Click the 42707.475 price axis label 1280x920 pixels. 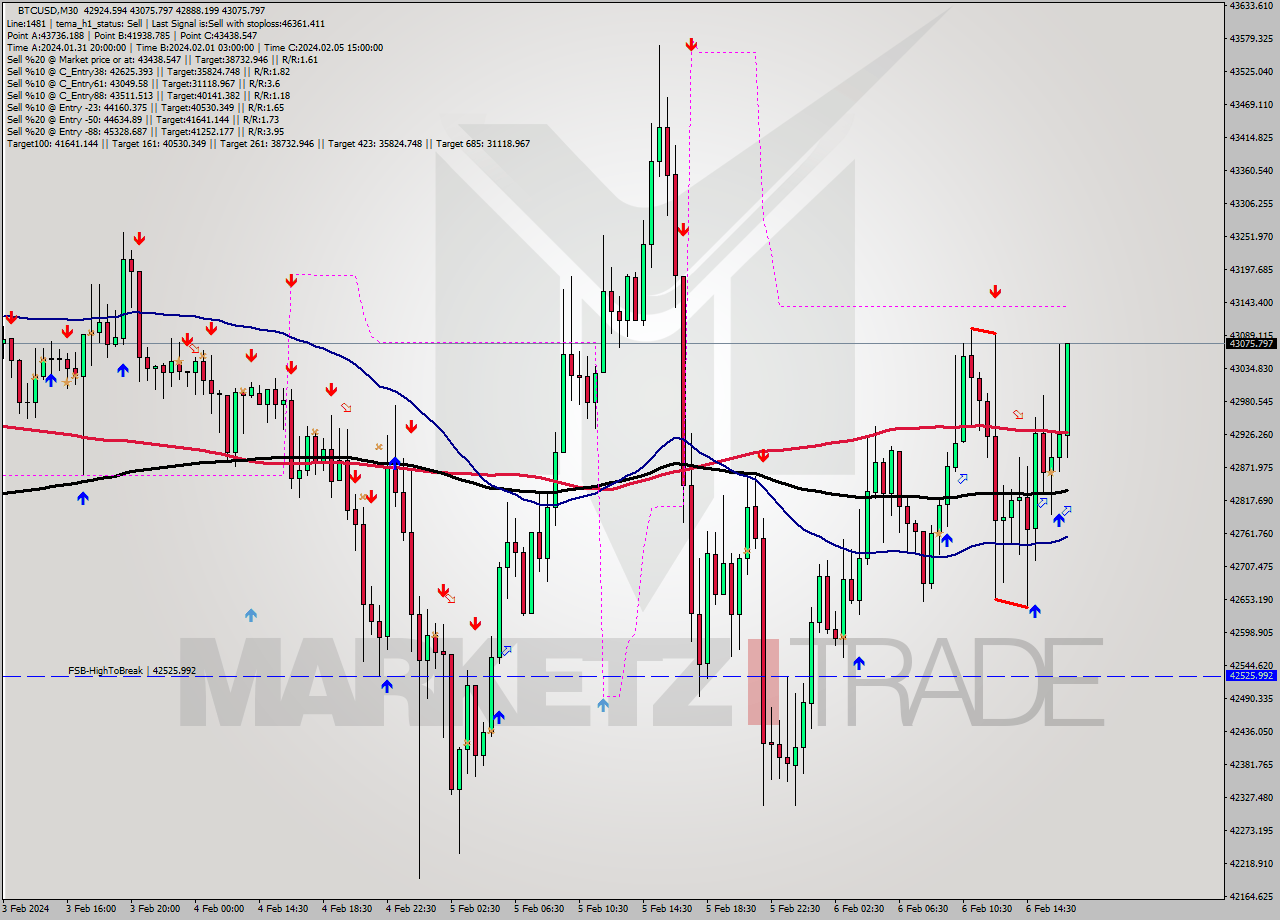pos(1251,566)
